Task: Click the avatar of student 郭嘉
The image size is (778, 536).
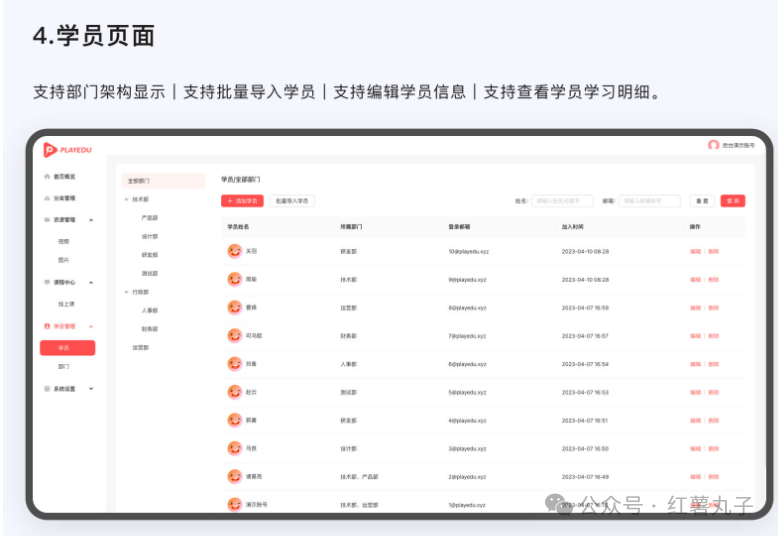Action: pyautogui.click(x=235, y=420)
